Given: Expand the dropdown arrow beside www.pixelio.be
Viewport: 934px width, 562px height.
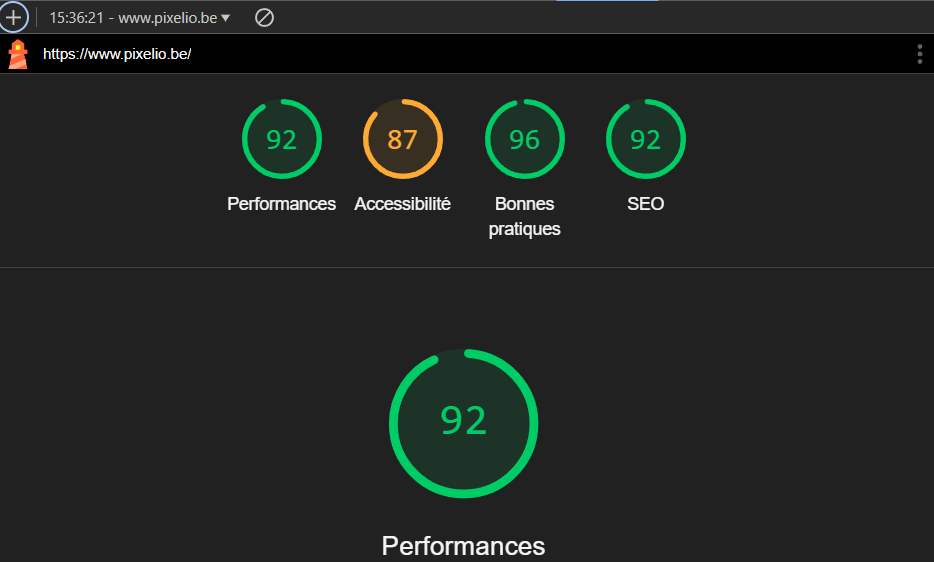Looking at the screenshot, I should coord(226,18).
